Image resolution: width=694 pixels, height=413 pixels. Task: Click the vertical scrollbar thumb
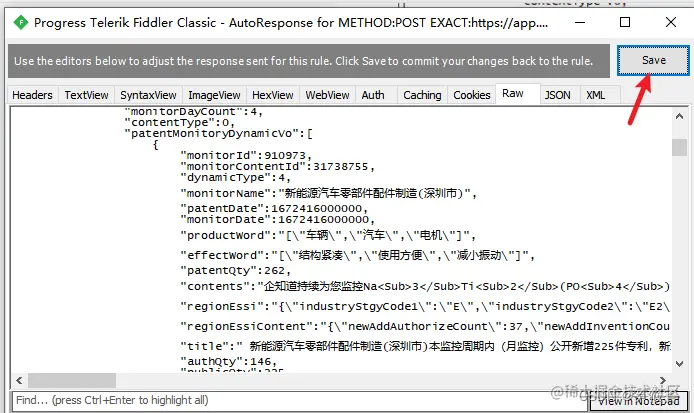click(679, 147)
